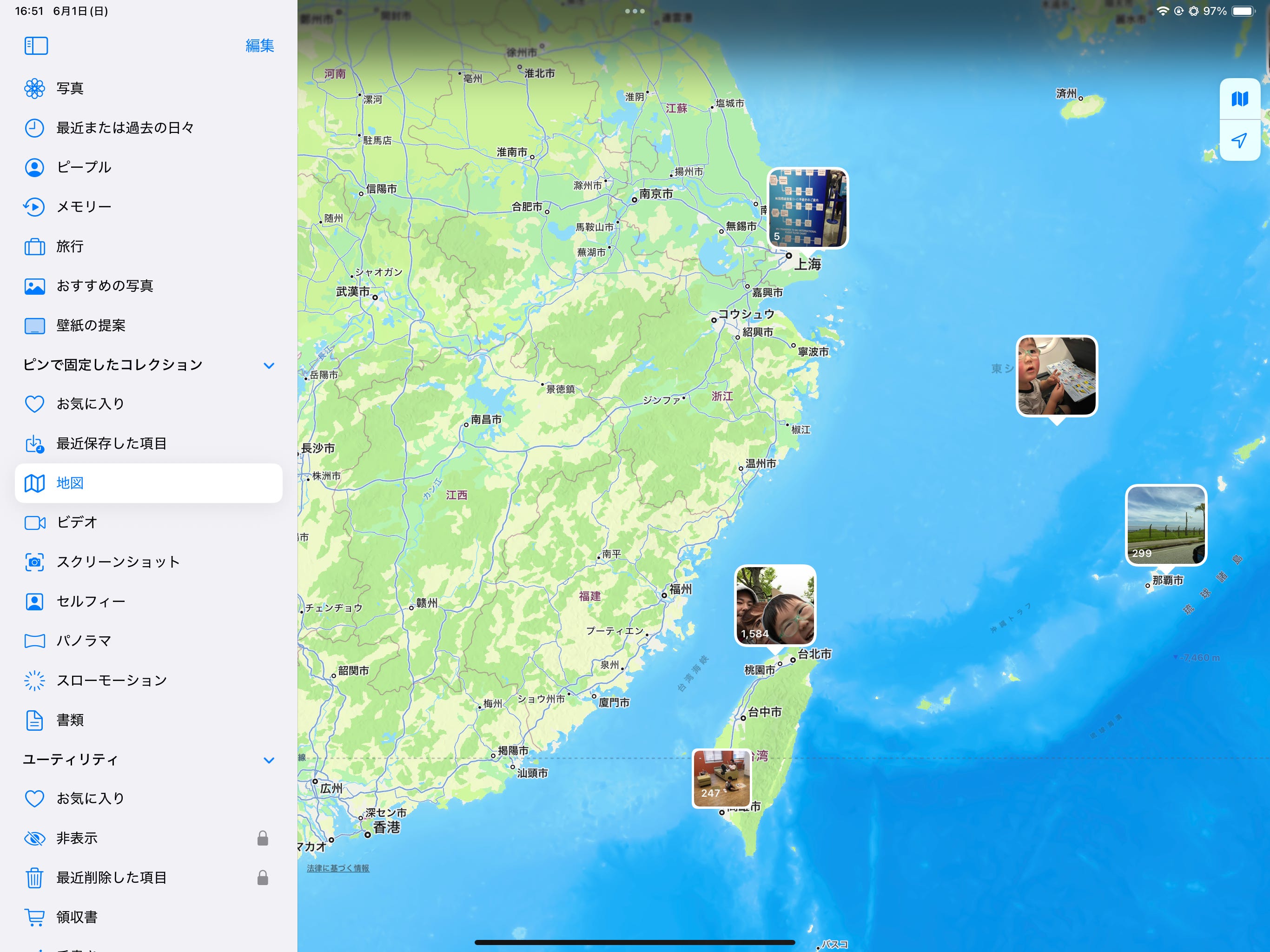This screenshot has width=1270, height=952.
Task: Toggle the sidebar panel icon
Action: pos(36,46)
